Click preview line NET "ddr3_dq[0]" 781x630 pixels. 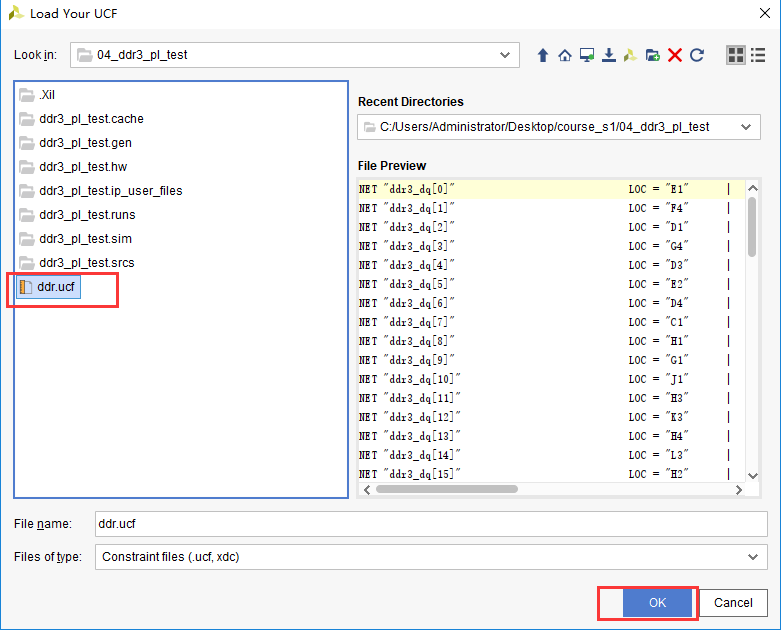coord(406,189)
